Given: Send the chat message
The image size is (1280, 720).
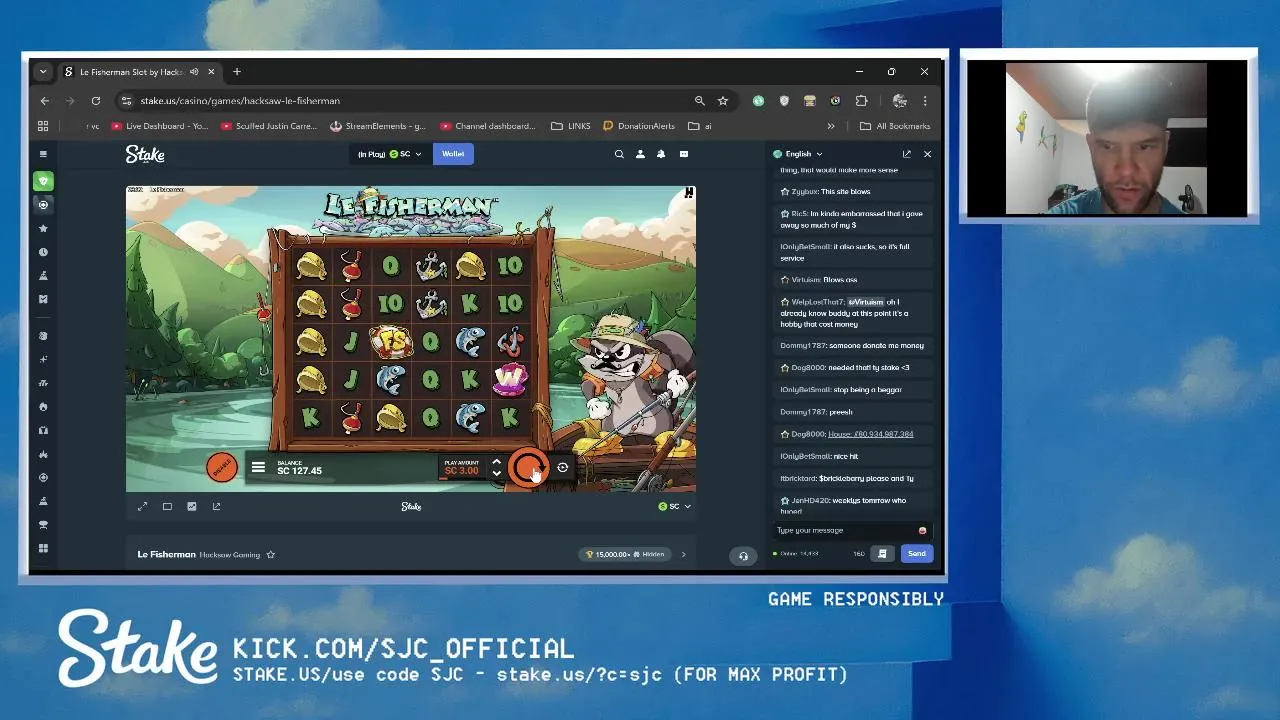Looking at the screenshot, I should coord(916,553).
